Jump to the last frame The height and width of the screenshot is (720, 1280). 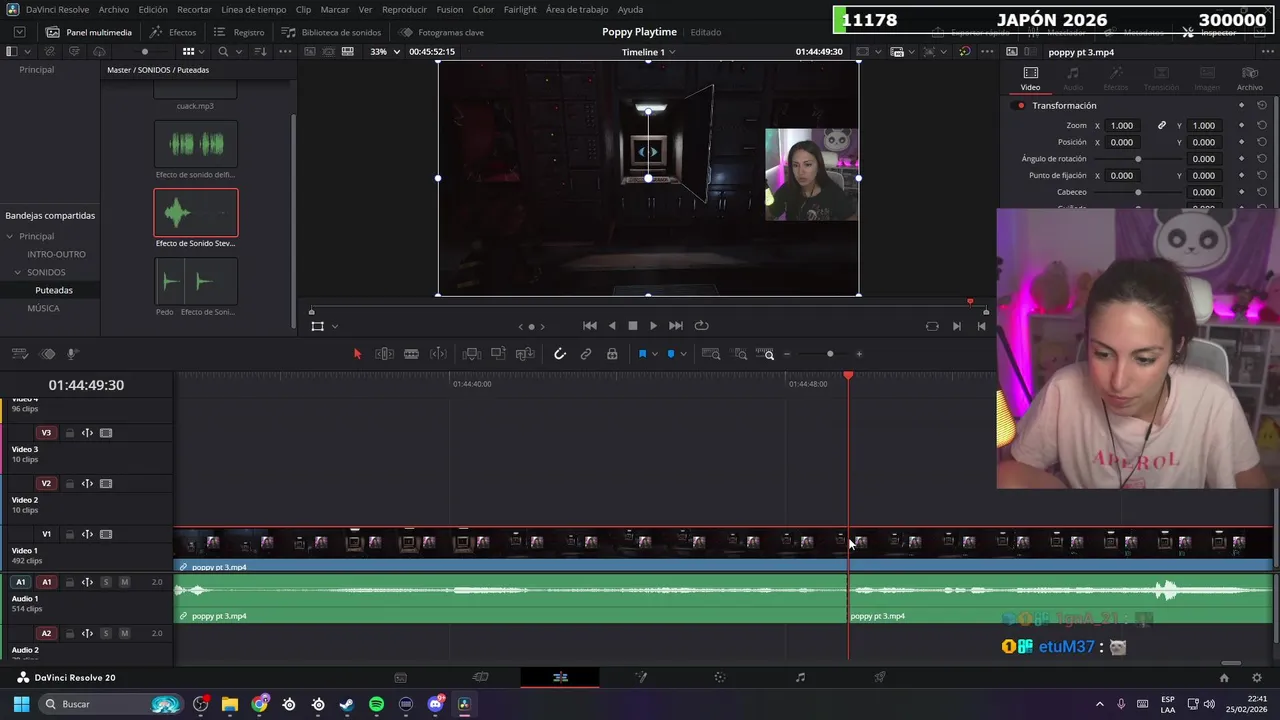click(676, 326)
